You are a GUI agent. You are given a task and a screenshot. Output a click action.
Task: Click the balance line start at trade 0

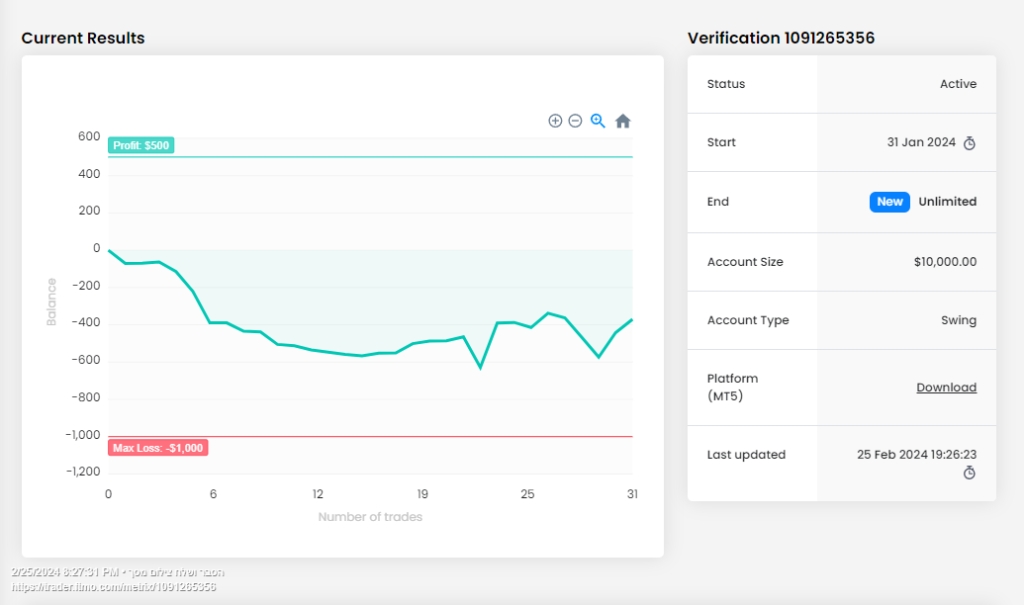coord(109,250)
